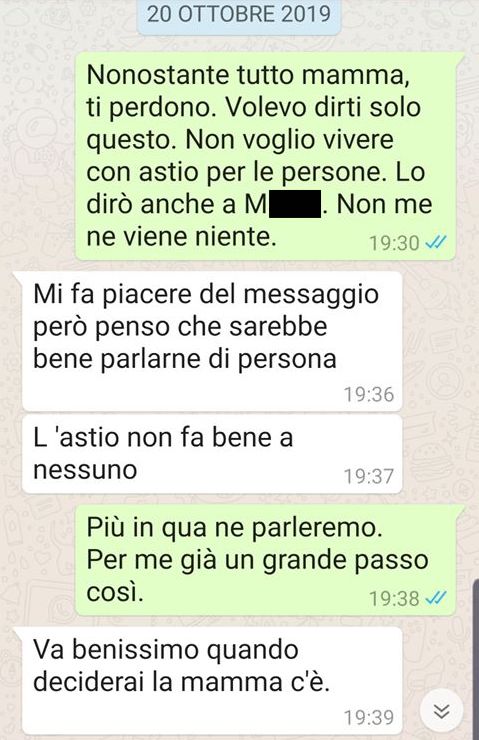This screenshot has height=740, width=479.
Task: Tap the blue read ticks at 19:30
Action: point(436,243)
